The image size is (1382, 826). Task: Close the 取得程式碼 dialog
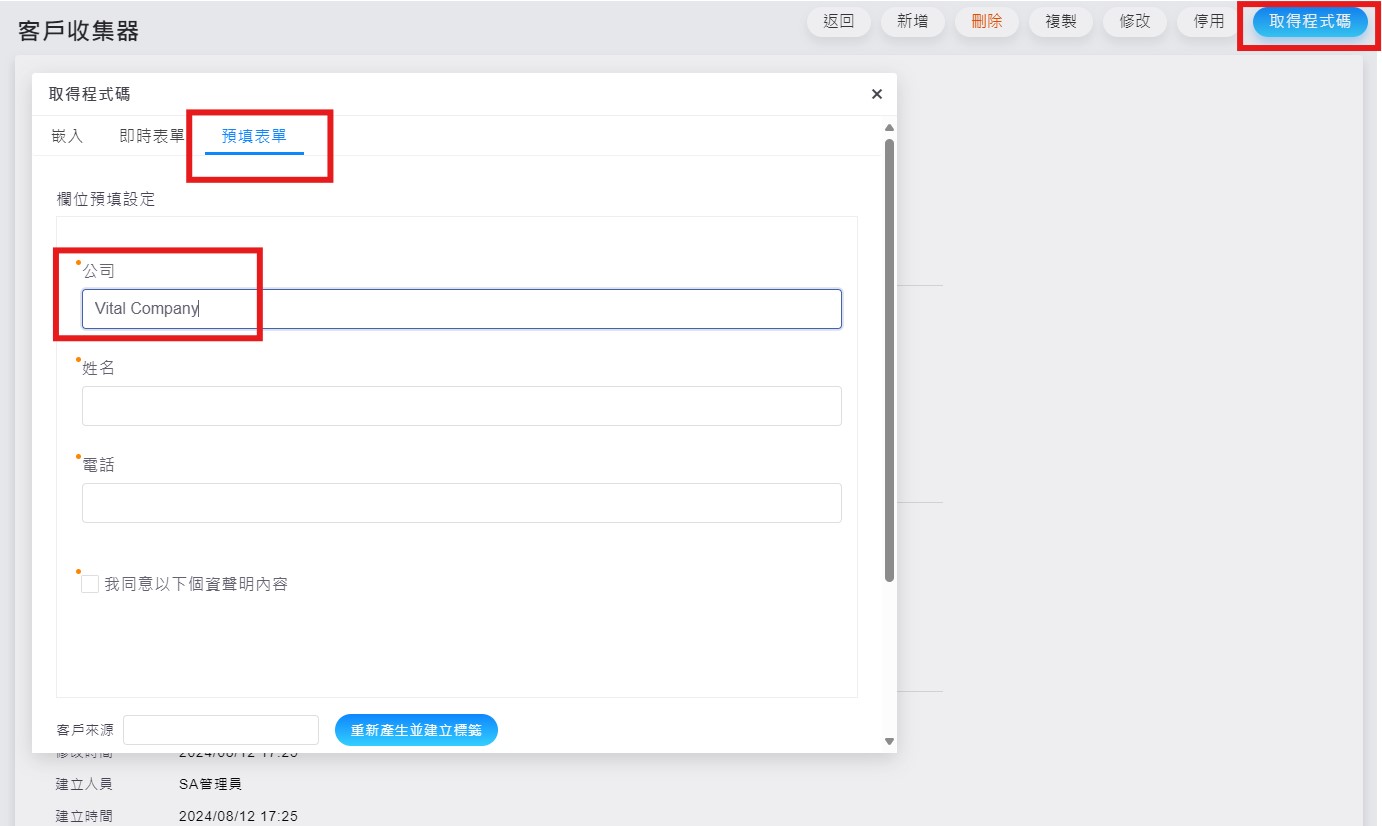[x=876, y=94]
